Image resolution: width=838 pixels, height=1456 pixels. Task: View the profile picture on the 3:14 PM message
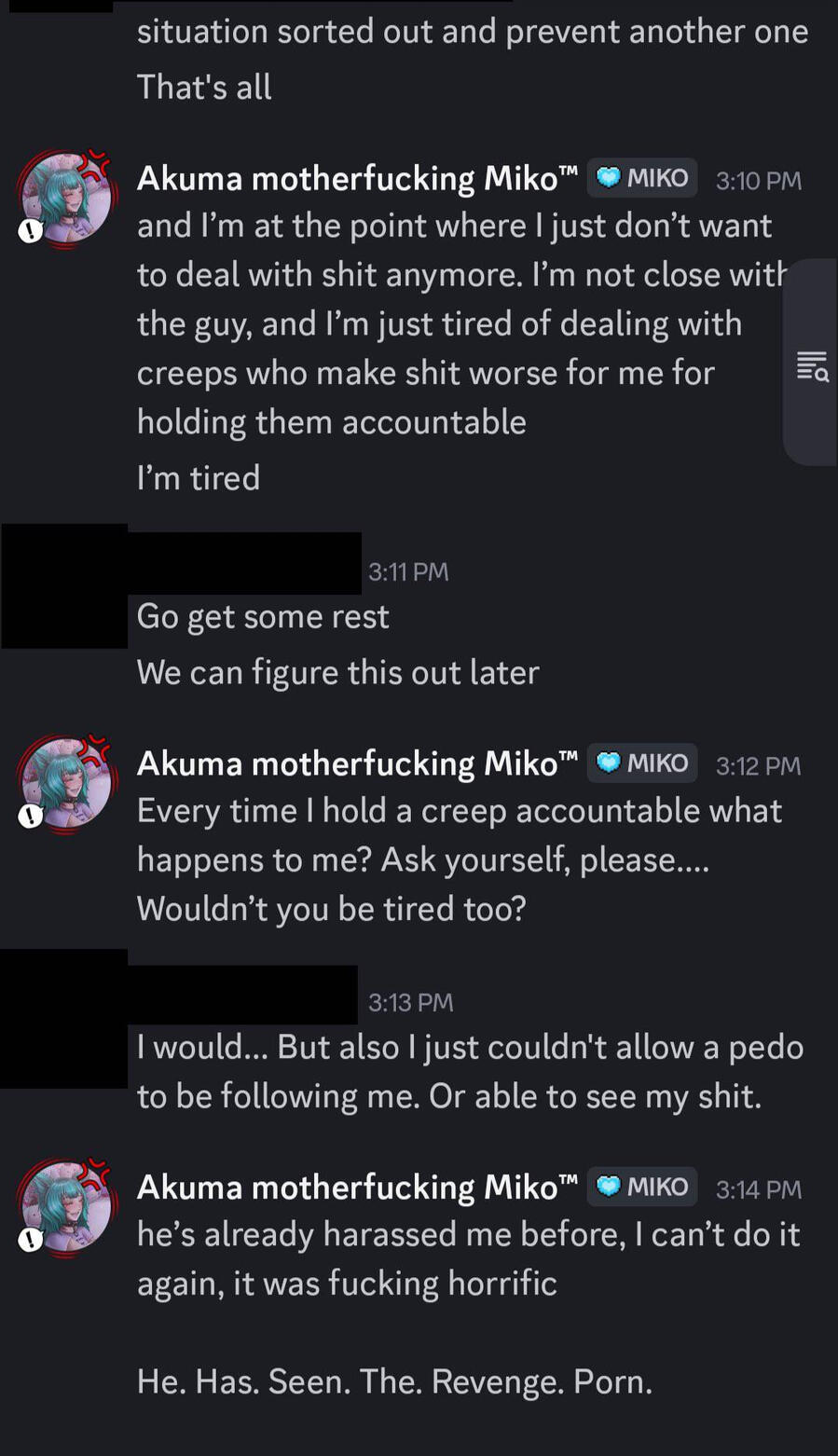pos(67,1207)
